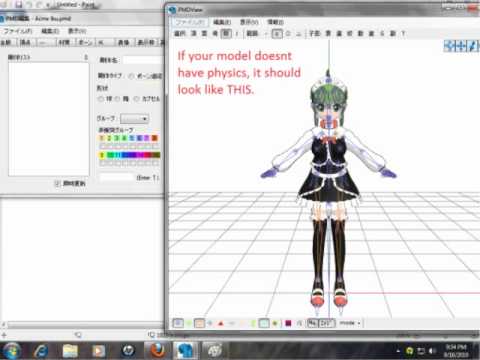Activate the highlighted 剛 rigid-body selection button in PMDView toolbar
This screenshot has width=480, height=360.
click(226, 33)
